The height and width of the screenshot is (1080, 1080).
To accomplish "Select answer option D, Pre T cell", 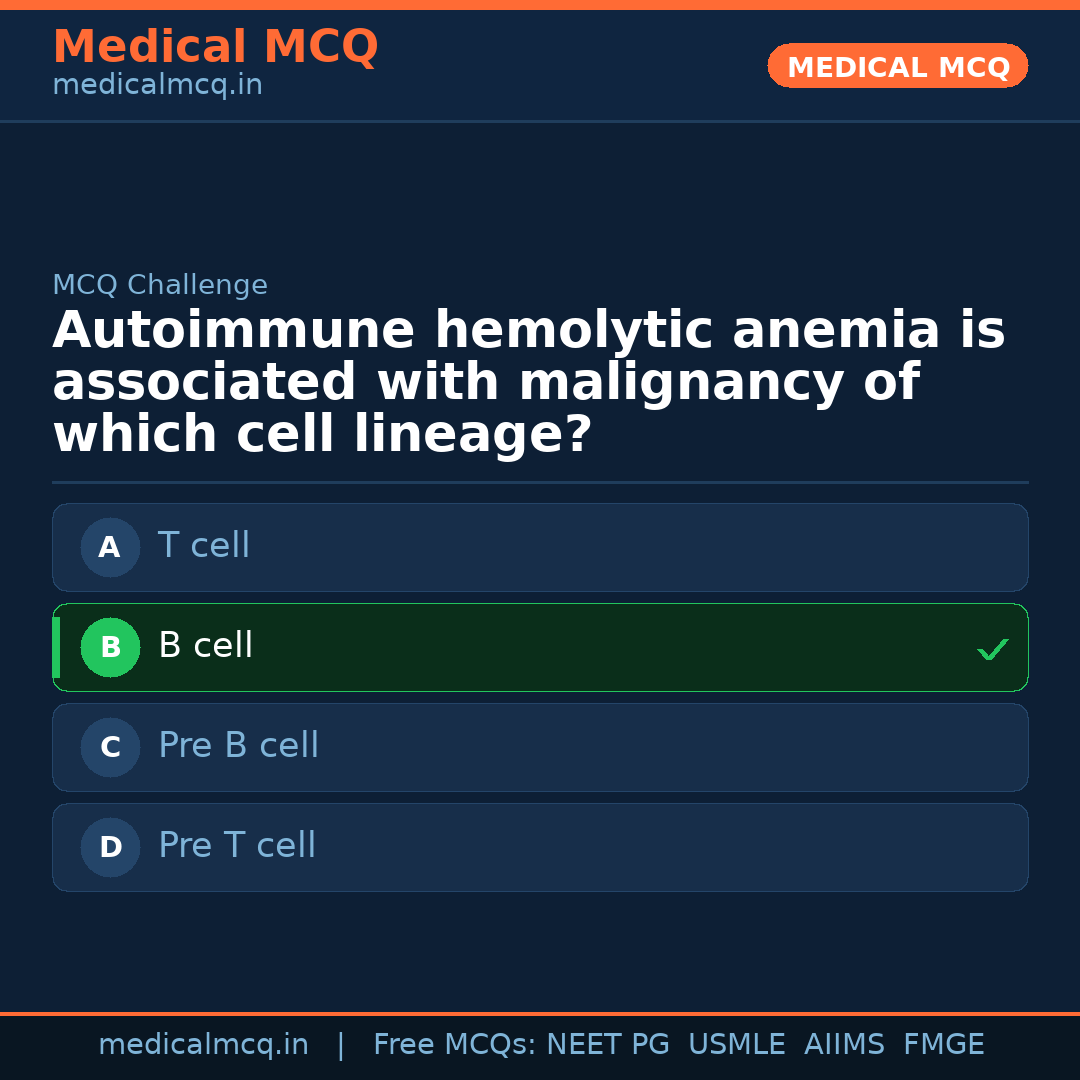I will point(540,847).
